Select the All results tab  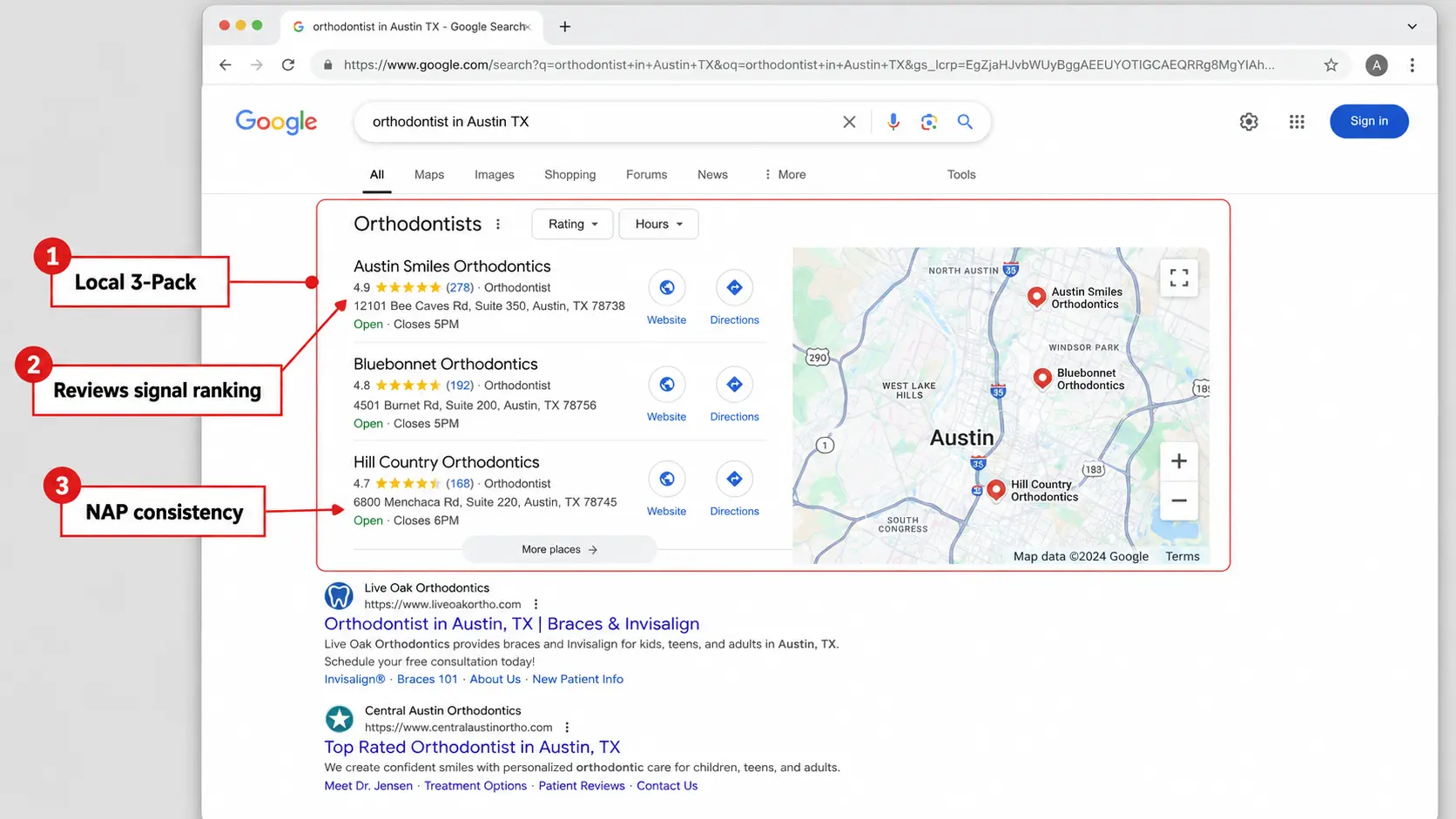tap(376, 174)
